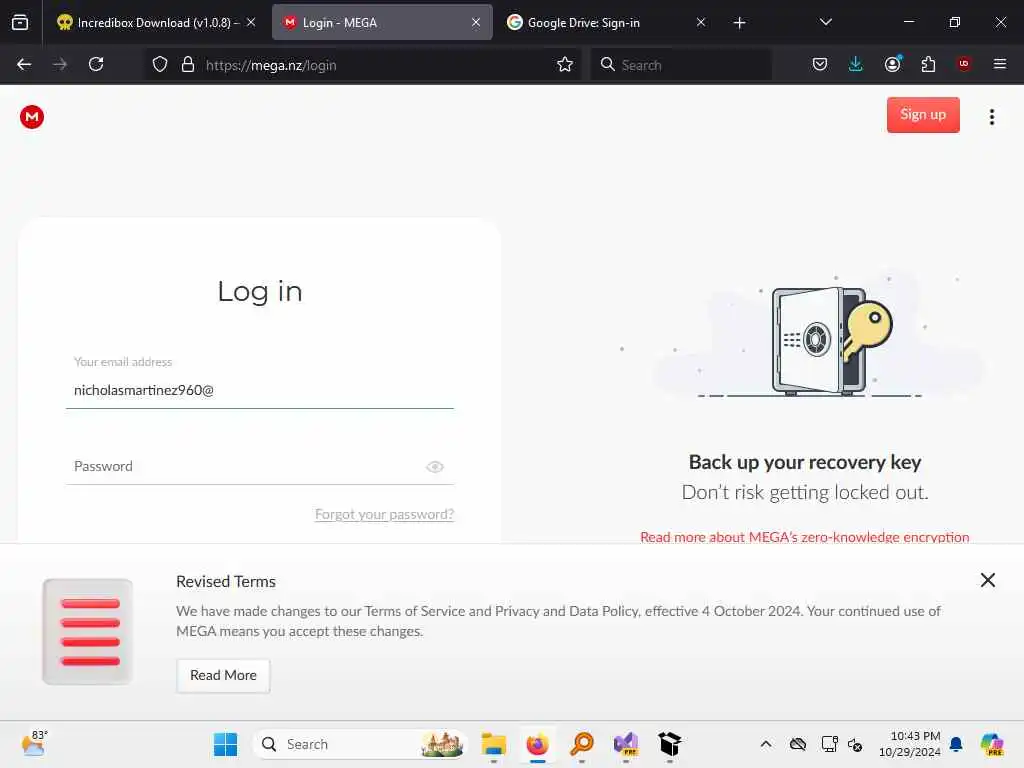Show hidden system tray icons
This screenshot has width=1024, height=768.
766,744
